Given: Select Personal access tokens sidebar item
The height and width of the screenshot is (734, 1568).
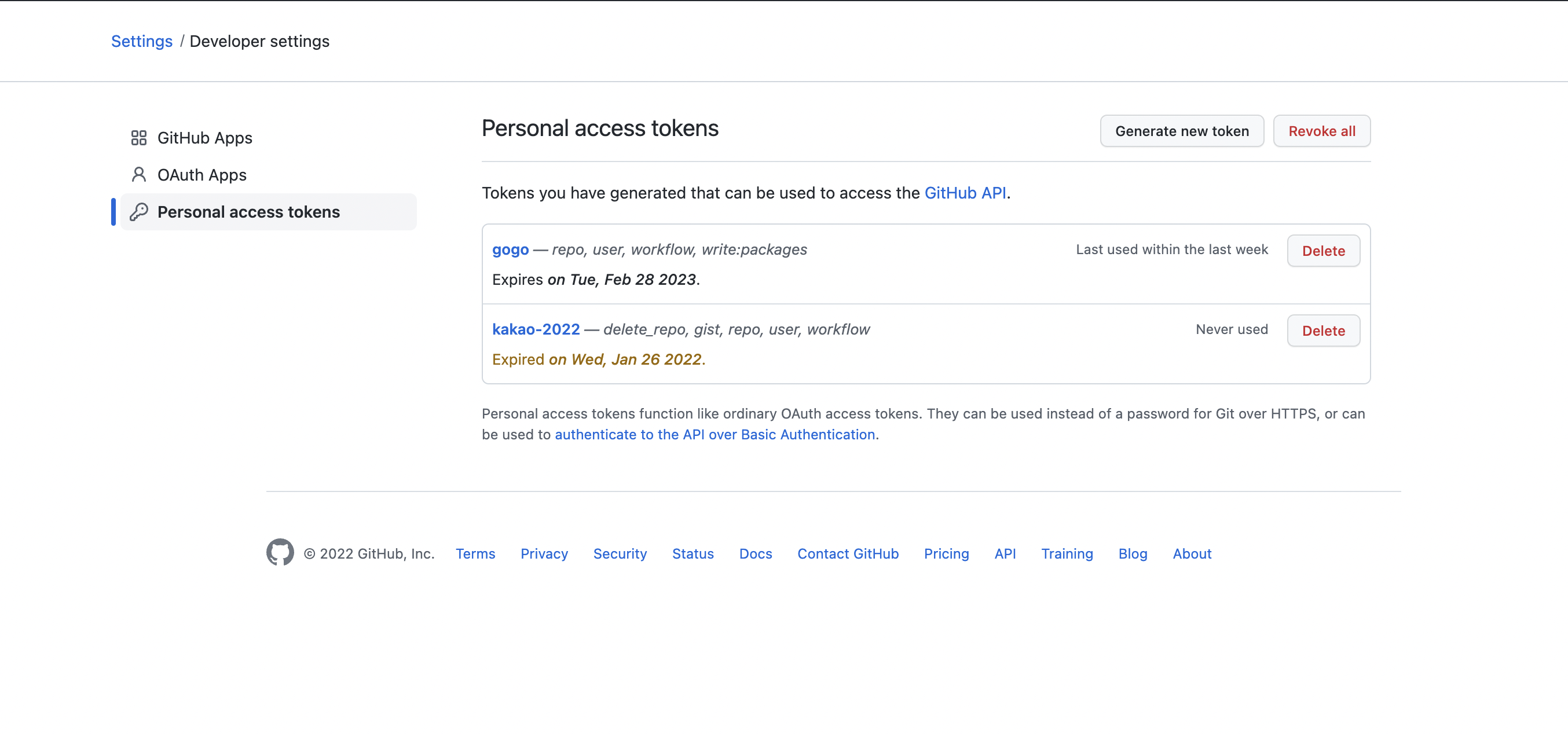Looking at the screenshot, I should (248, 212).
